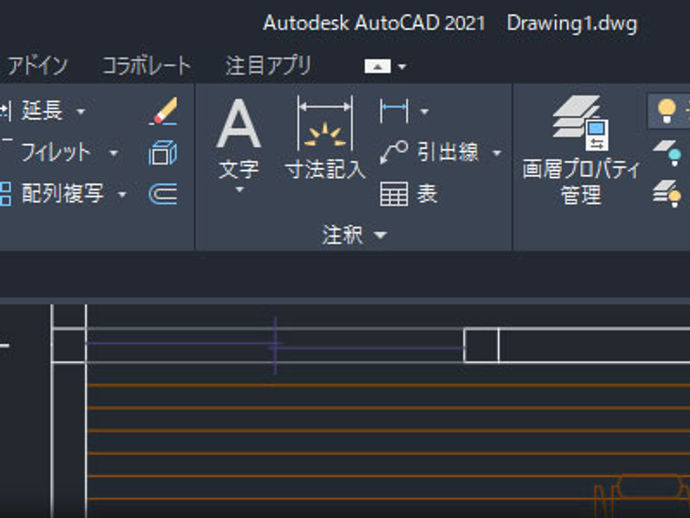Open dropdown arrow next to 引出線
This screenshot has width=690, height=518.
497,153
